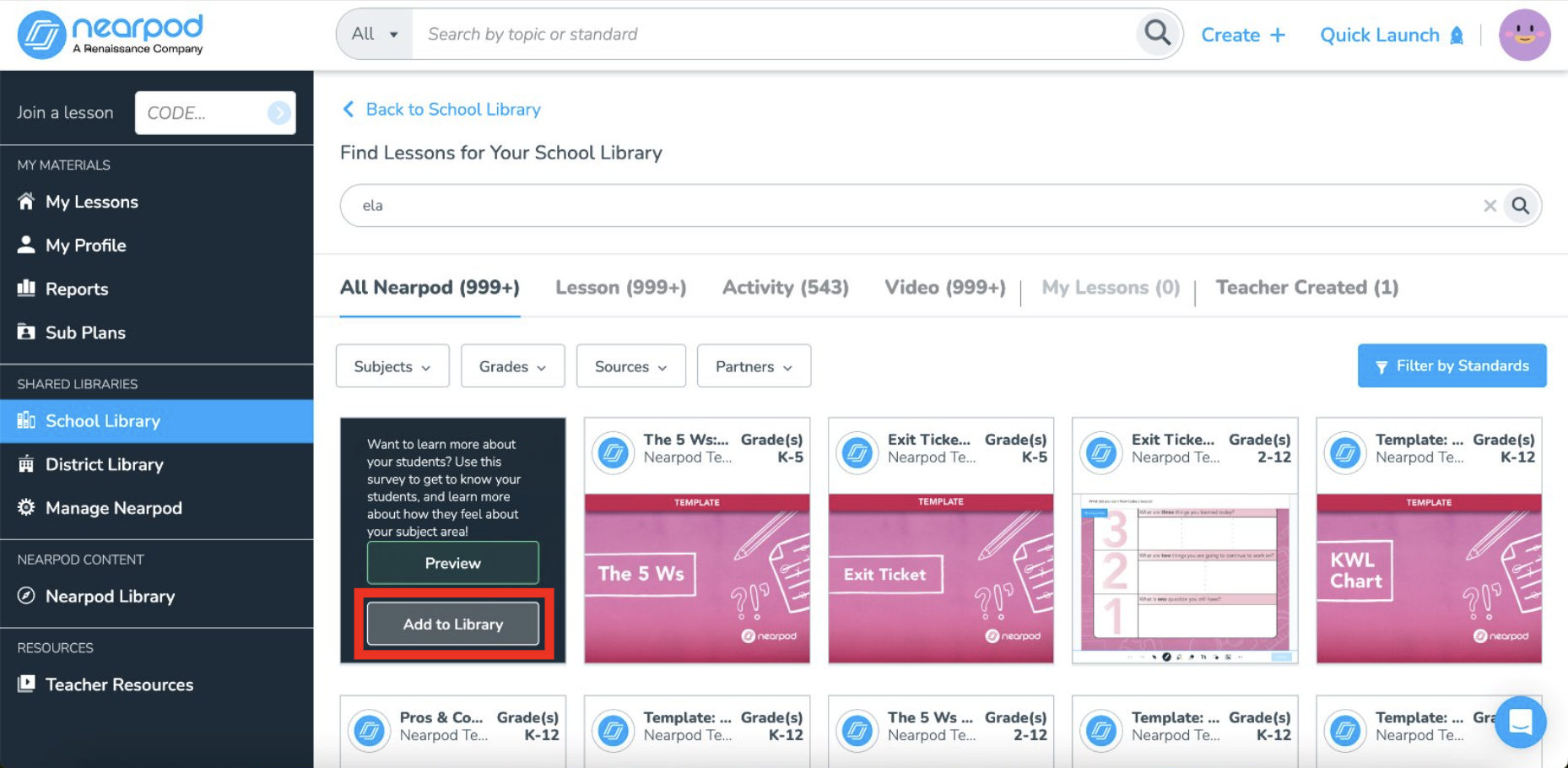Switch to the Teacher Created (1) tab
1568x768 pixels.
click(x=1307, y=288)
